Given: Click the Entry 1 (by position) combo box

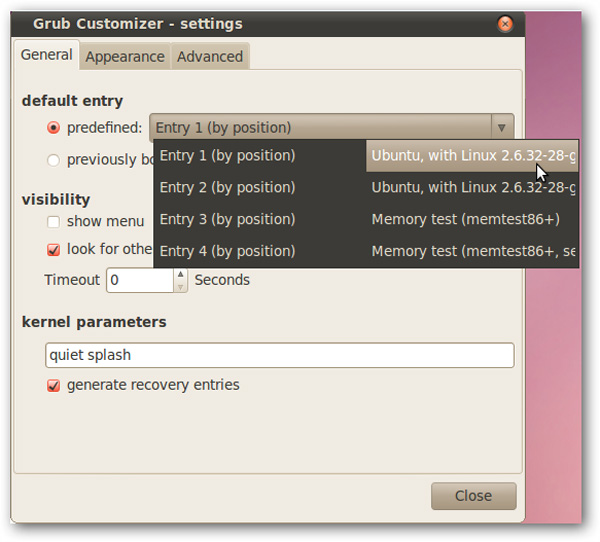Looking at the screenshot, I should [x=320, y=127].
